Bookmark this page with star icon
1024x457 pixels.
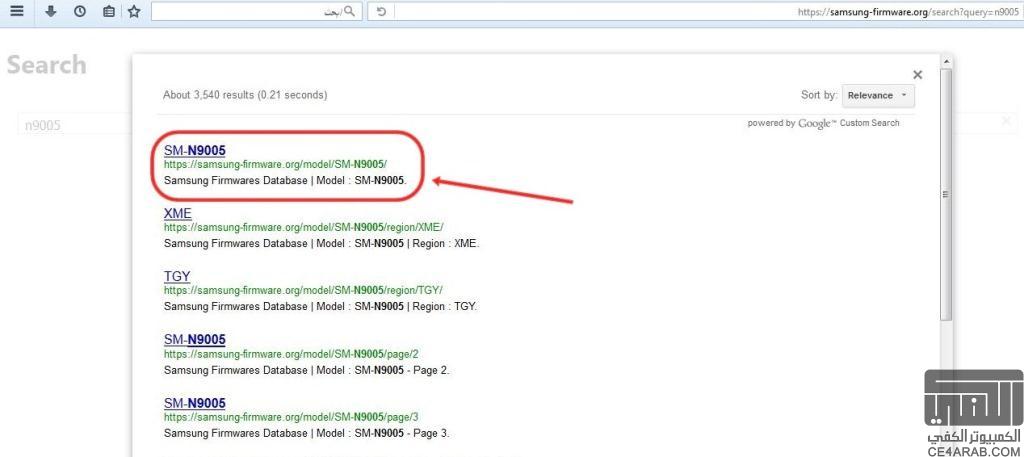coord(134,11)
